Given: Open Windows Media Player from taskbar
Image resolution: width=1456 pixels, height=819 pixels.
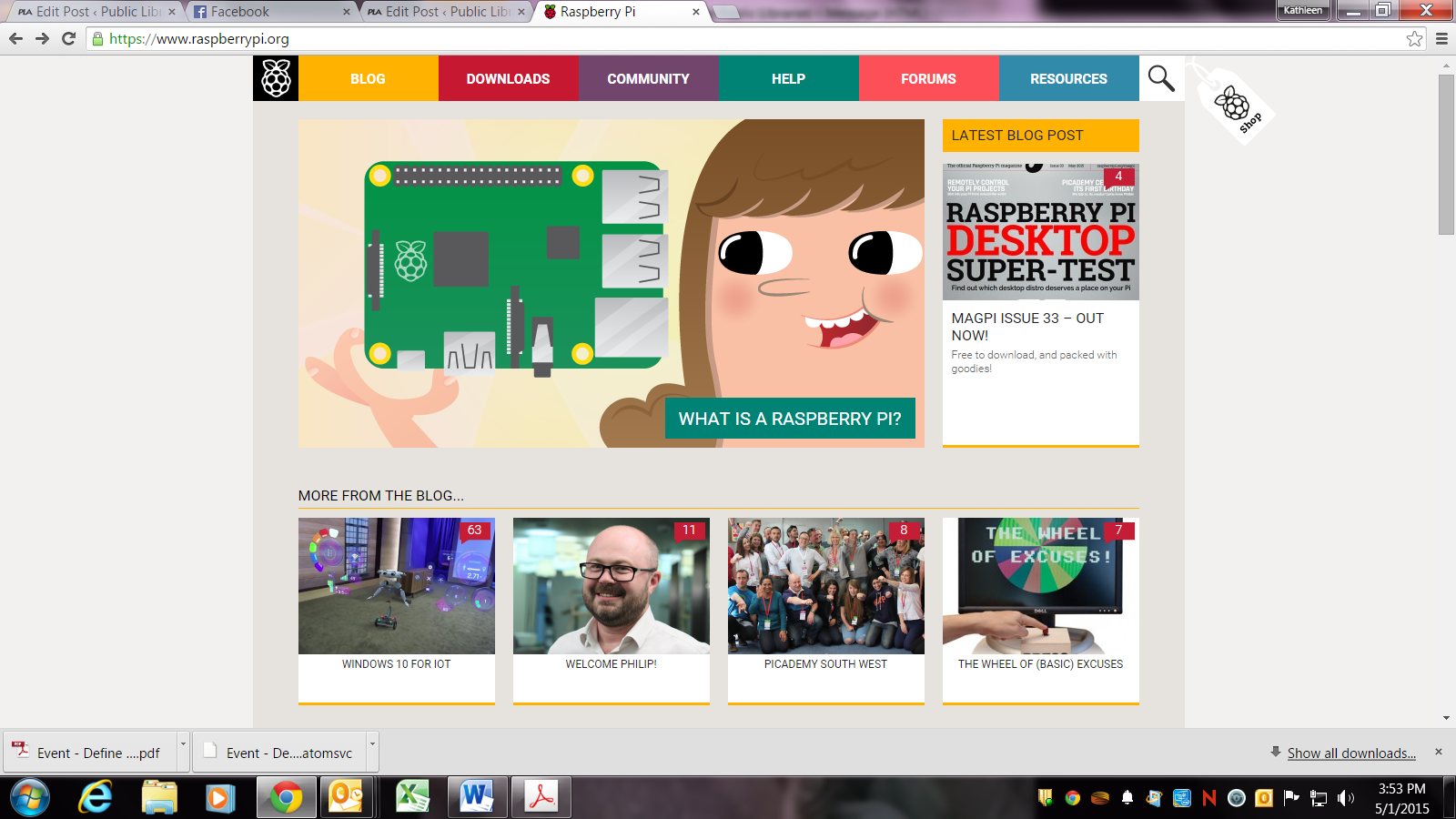Looking at the screenshot, I should coord(220,798).
